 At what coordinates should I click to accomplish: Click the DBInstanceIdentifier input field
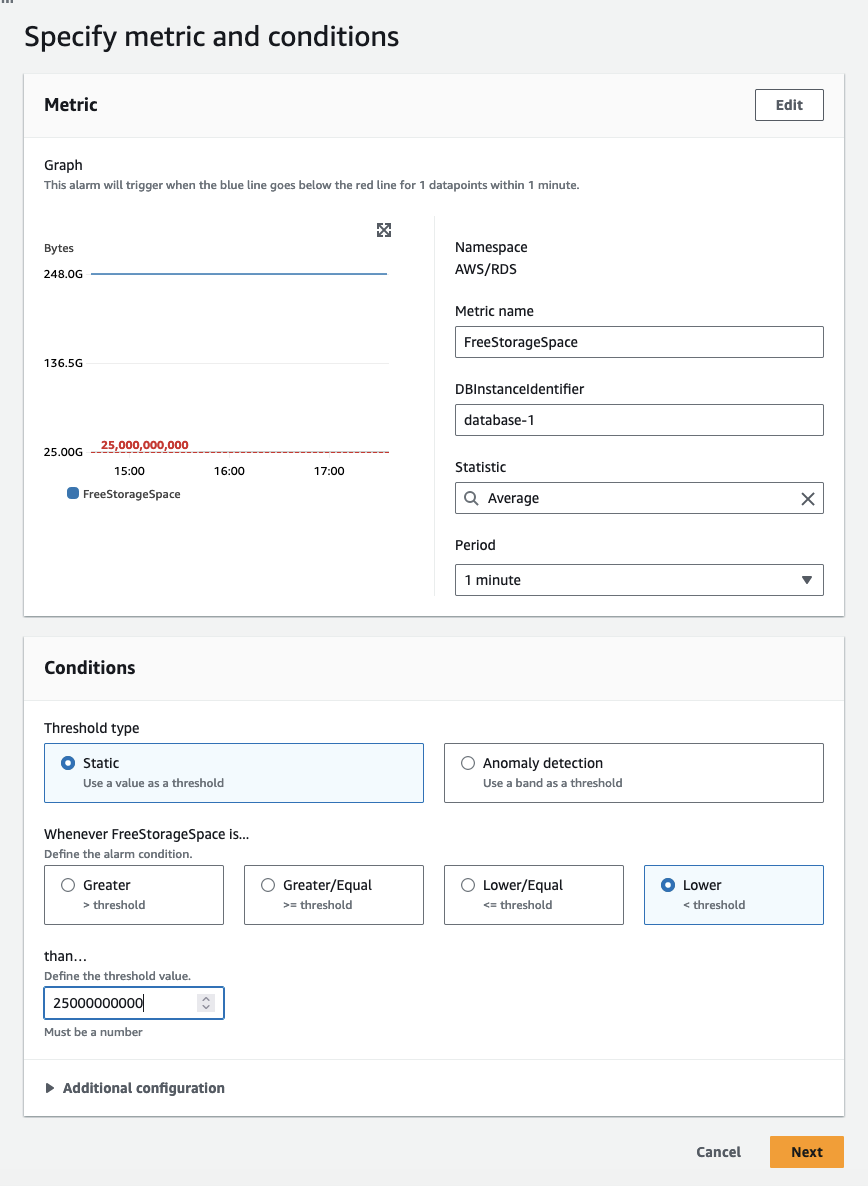tap(639, 420)
